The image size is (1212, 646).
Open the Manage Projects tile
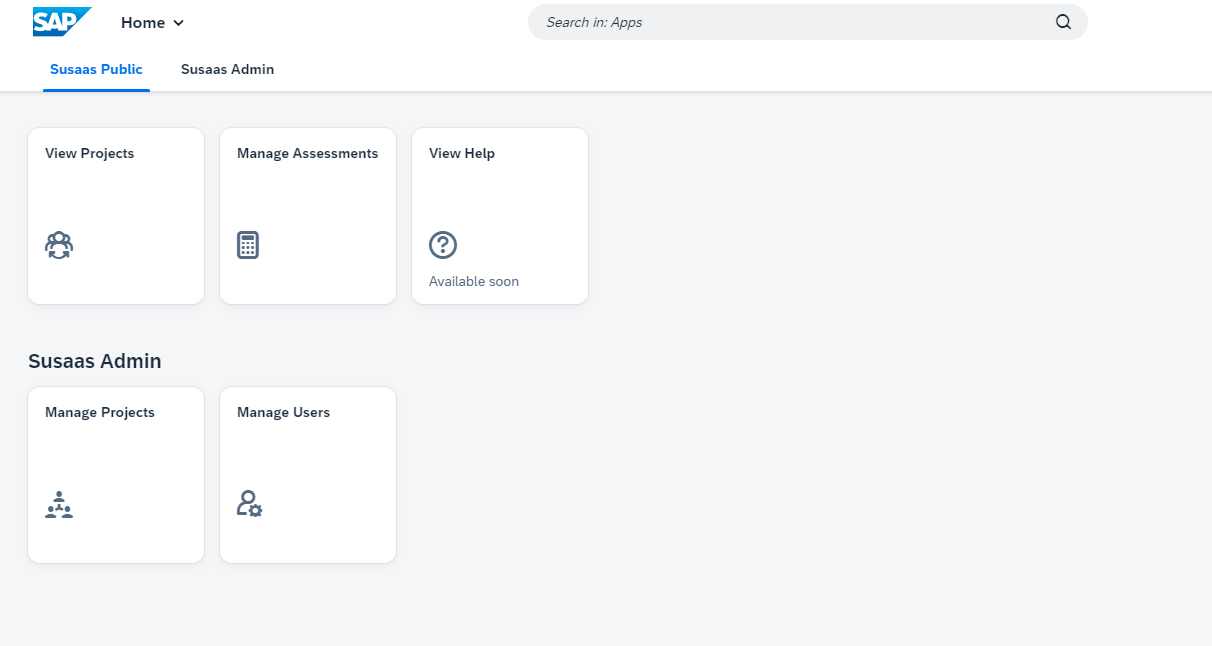116,475
